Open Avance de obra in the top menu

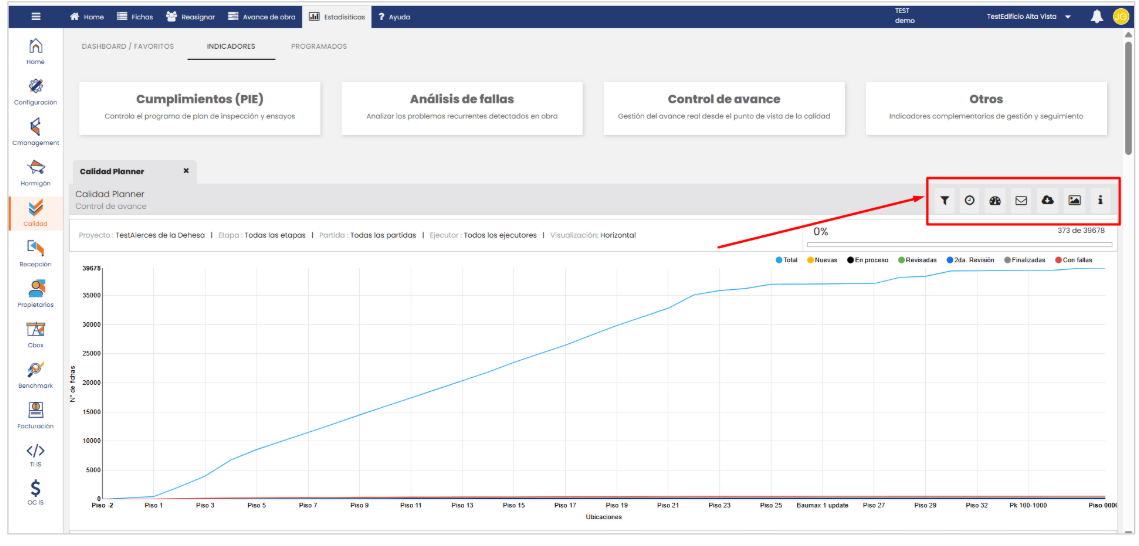coord(261,17)
